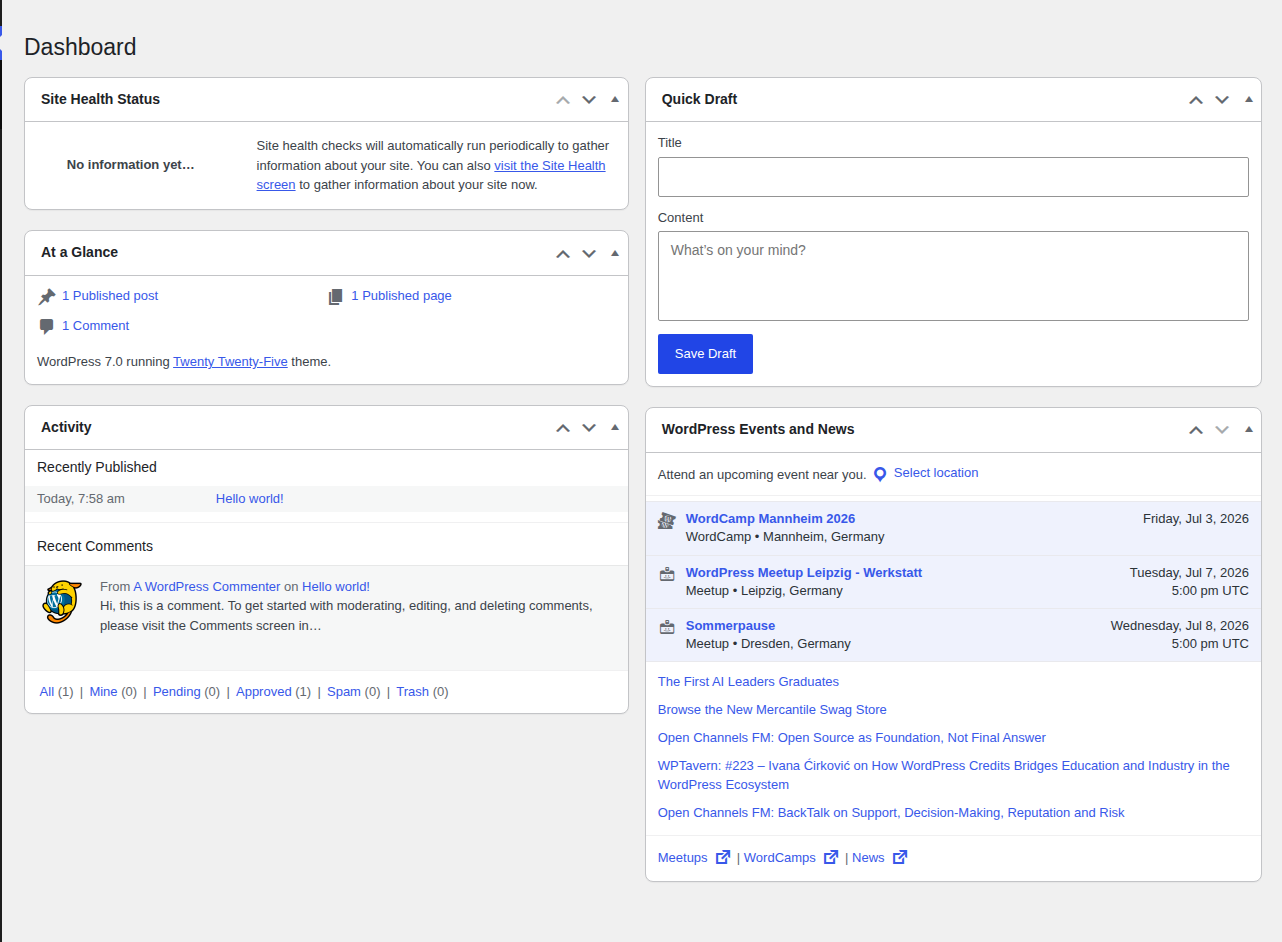This screenshot has width=1282, height=942.
Task: Move At a Glance panel down
Action: (x=589, y=254)
